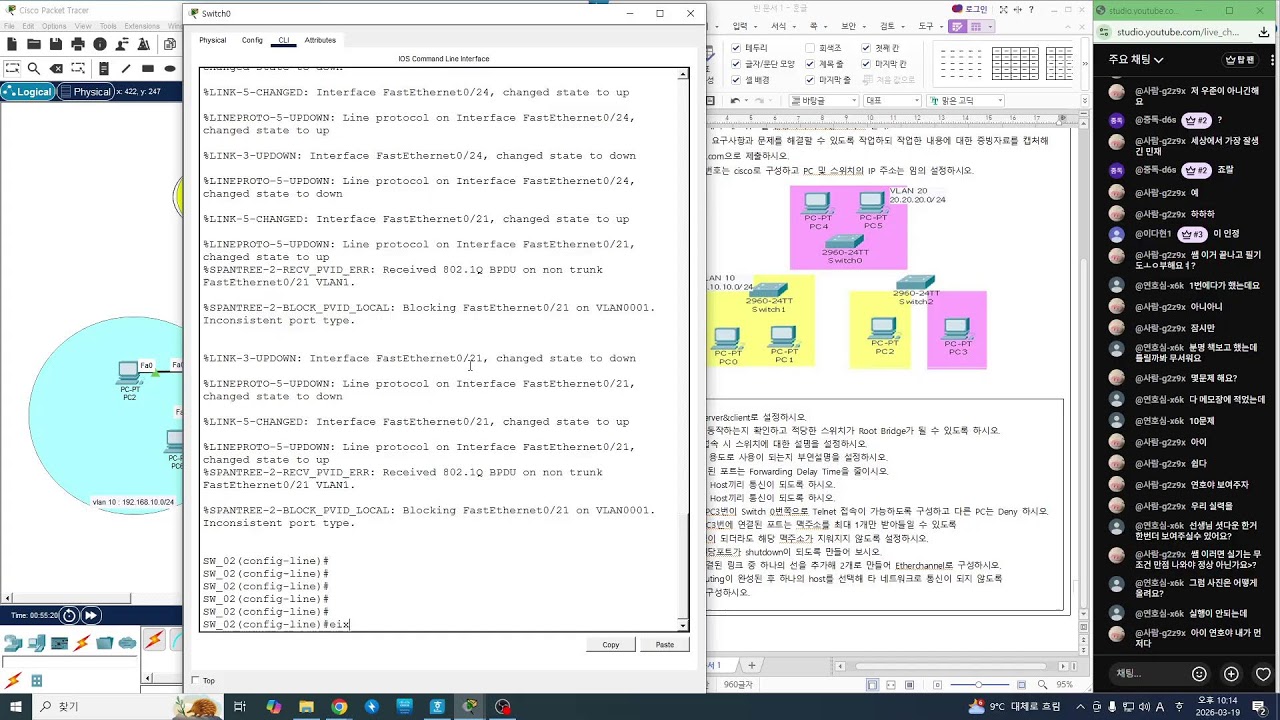Open a file via the folder icon
This screenshot has width=1280, height=720.
(x=34, y=44)
